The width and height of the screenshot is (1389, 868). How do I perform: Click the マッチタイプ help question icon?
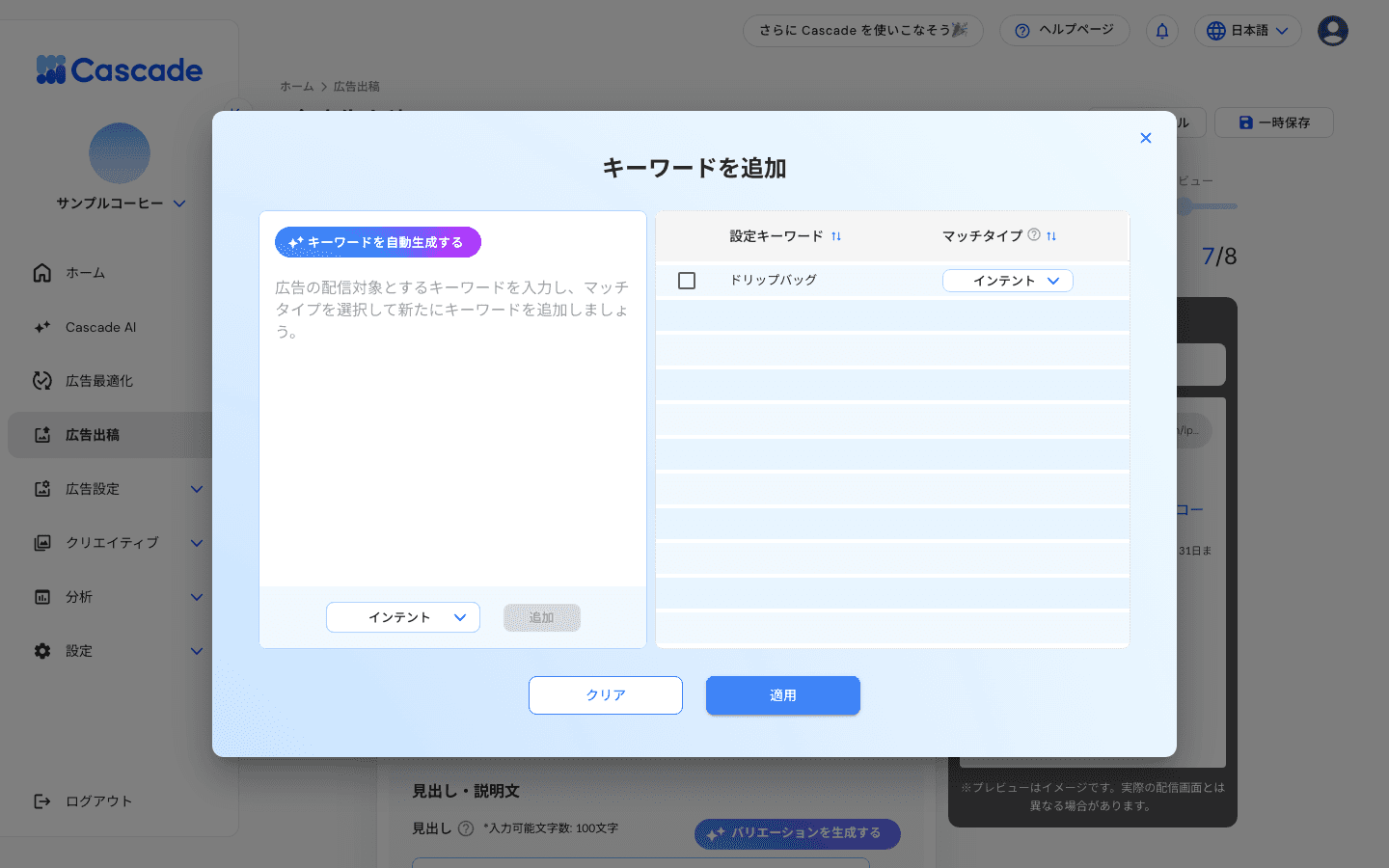point(1034,234)
